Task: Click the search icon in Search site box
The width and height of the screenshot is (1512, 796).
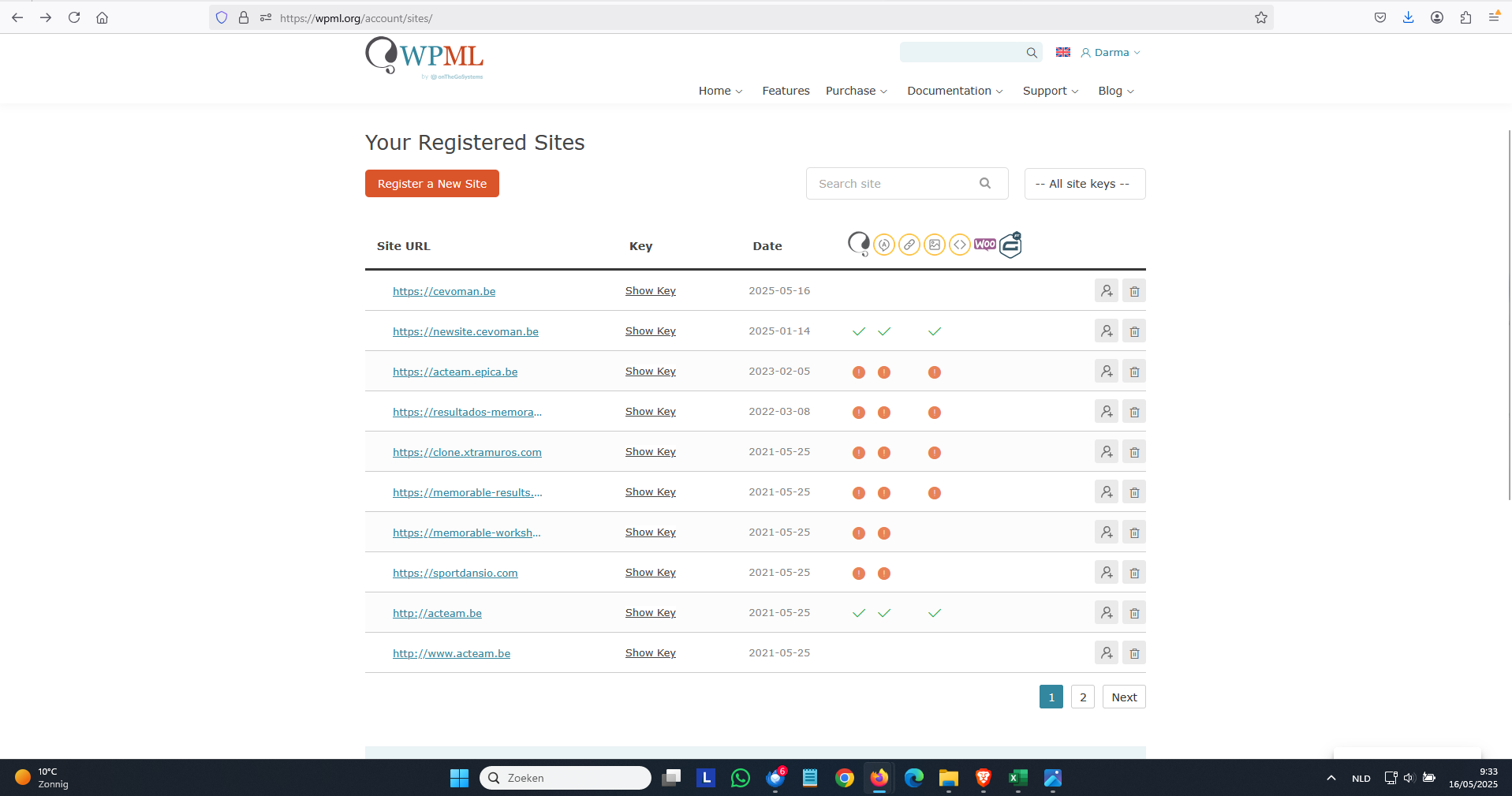Action: [x=985, y=183]
